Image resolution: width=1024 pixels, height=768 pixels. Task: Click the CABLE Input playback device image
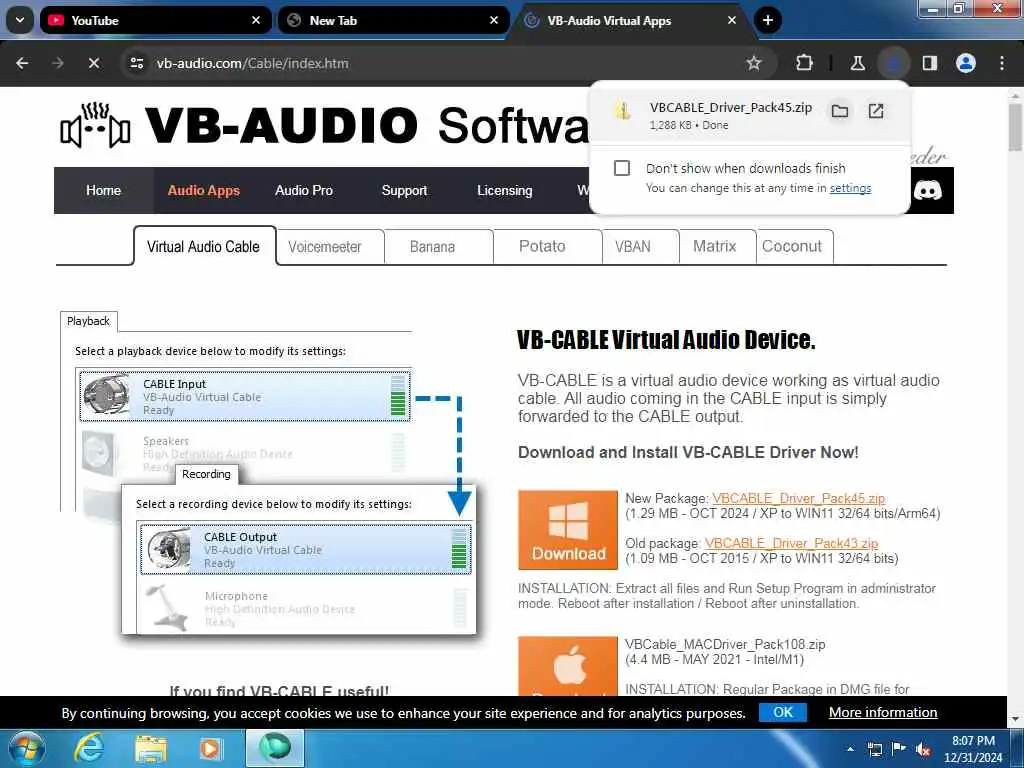click(106, 395)
